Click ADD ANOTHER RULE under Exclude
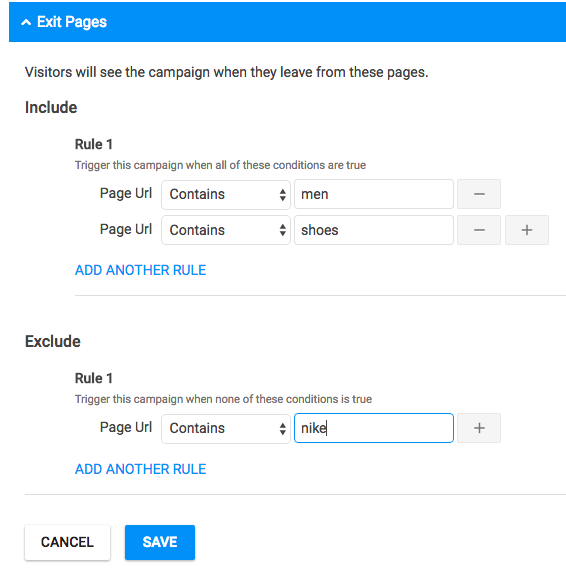This screenshot has width=566, height=571. pos(141,469)
